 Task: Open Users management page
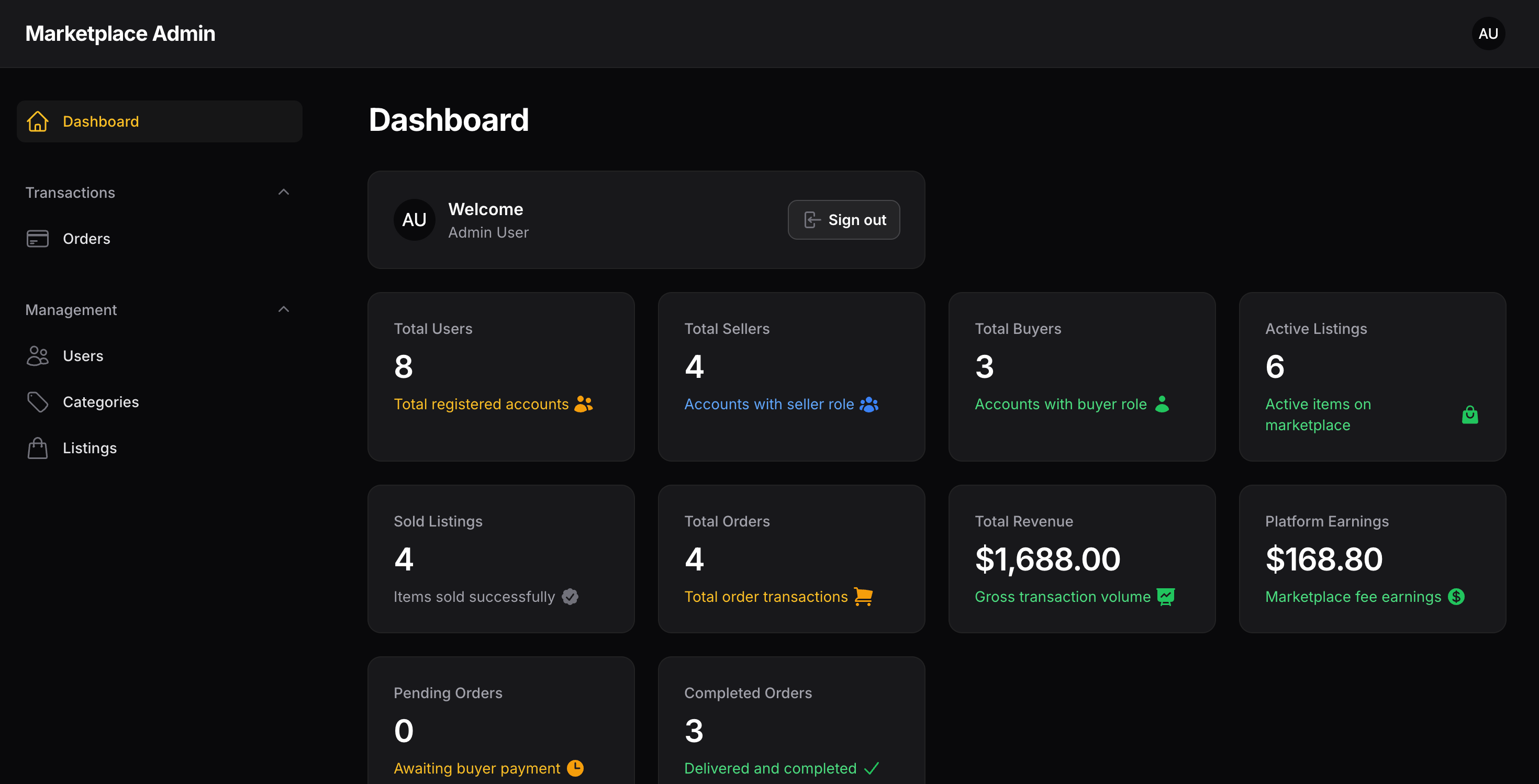(160, 356)
